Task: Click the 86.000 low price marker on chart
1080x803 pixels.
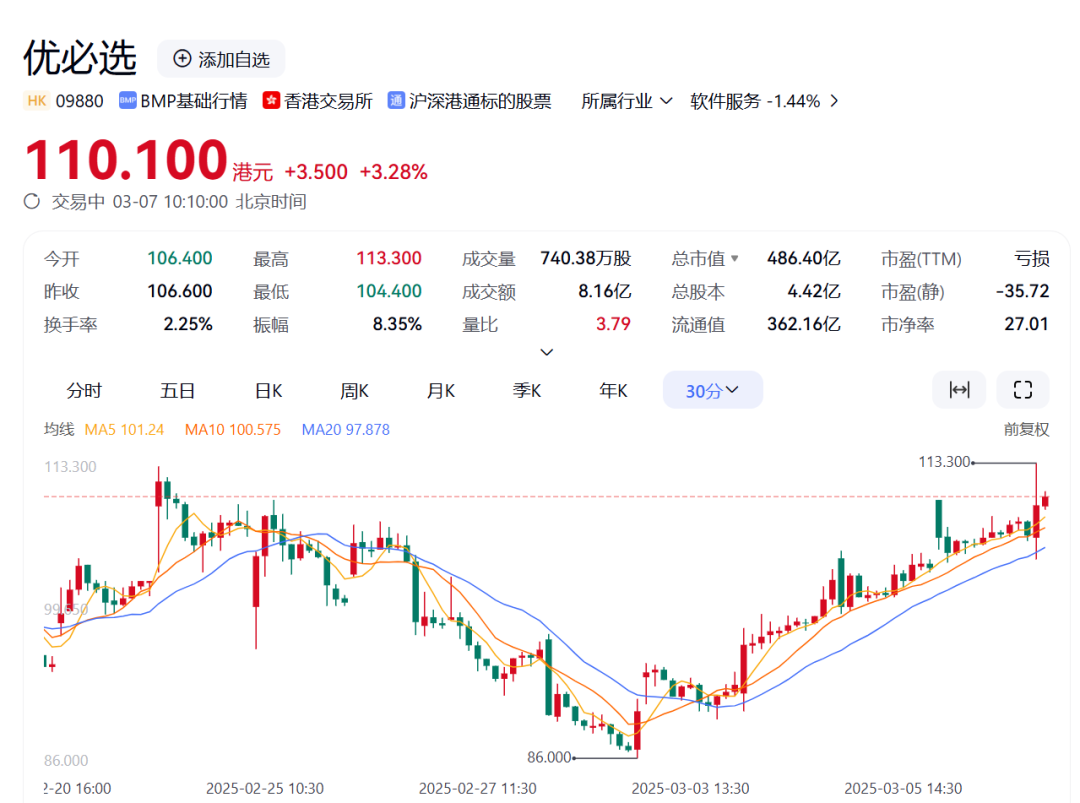Action: pos(549,757)
